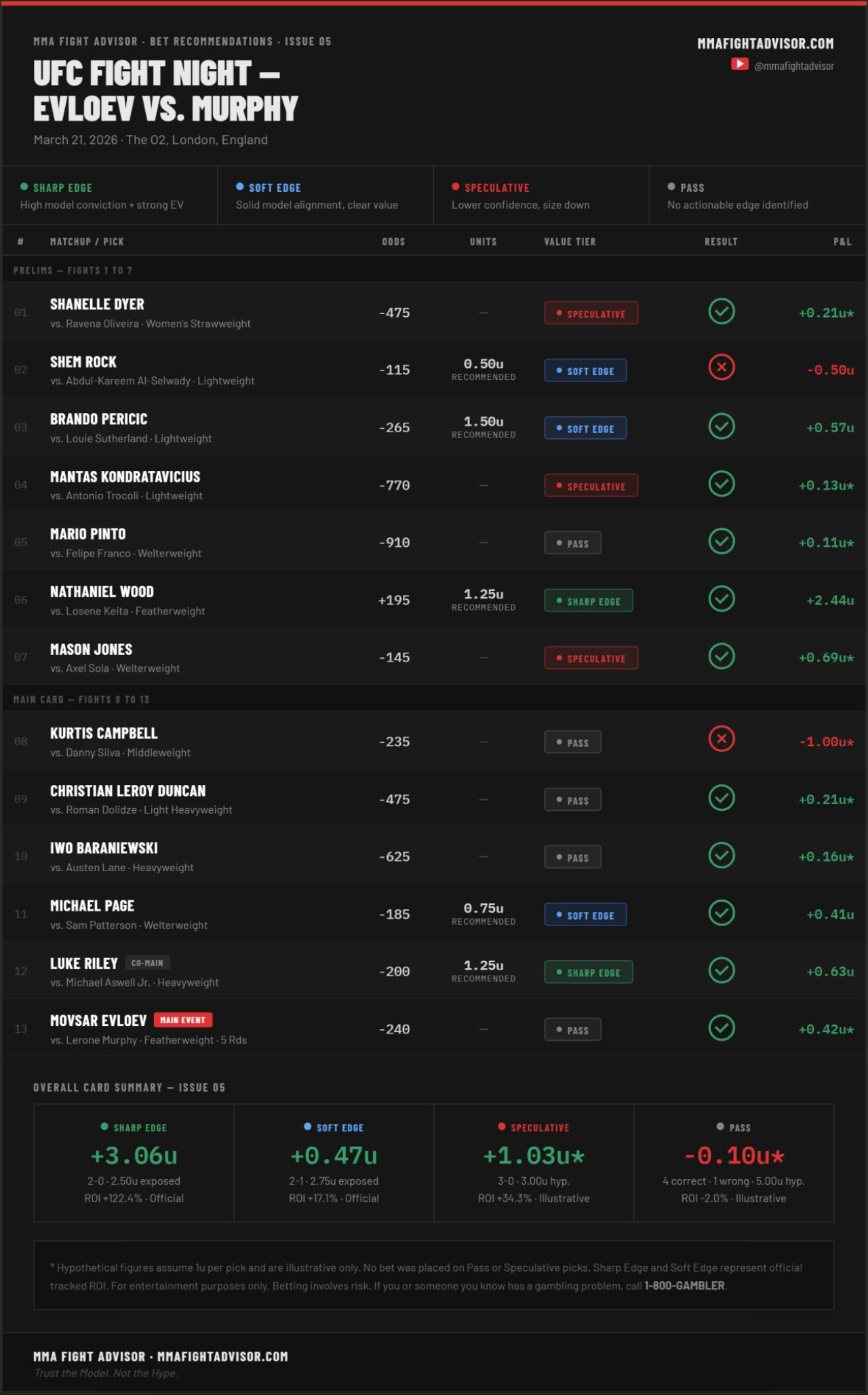Select the P&L column header
This screenshot has height=1395, width=868.
tap(842, 242)
